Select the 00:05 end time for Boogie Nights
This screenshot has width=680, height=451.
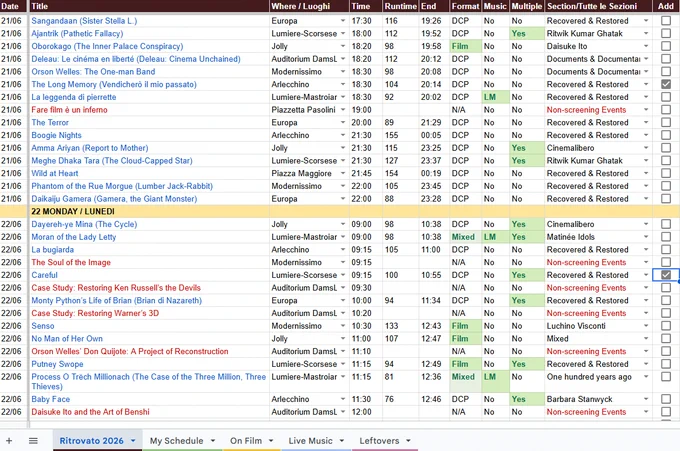(x=434, y=135)
